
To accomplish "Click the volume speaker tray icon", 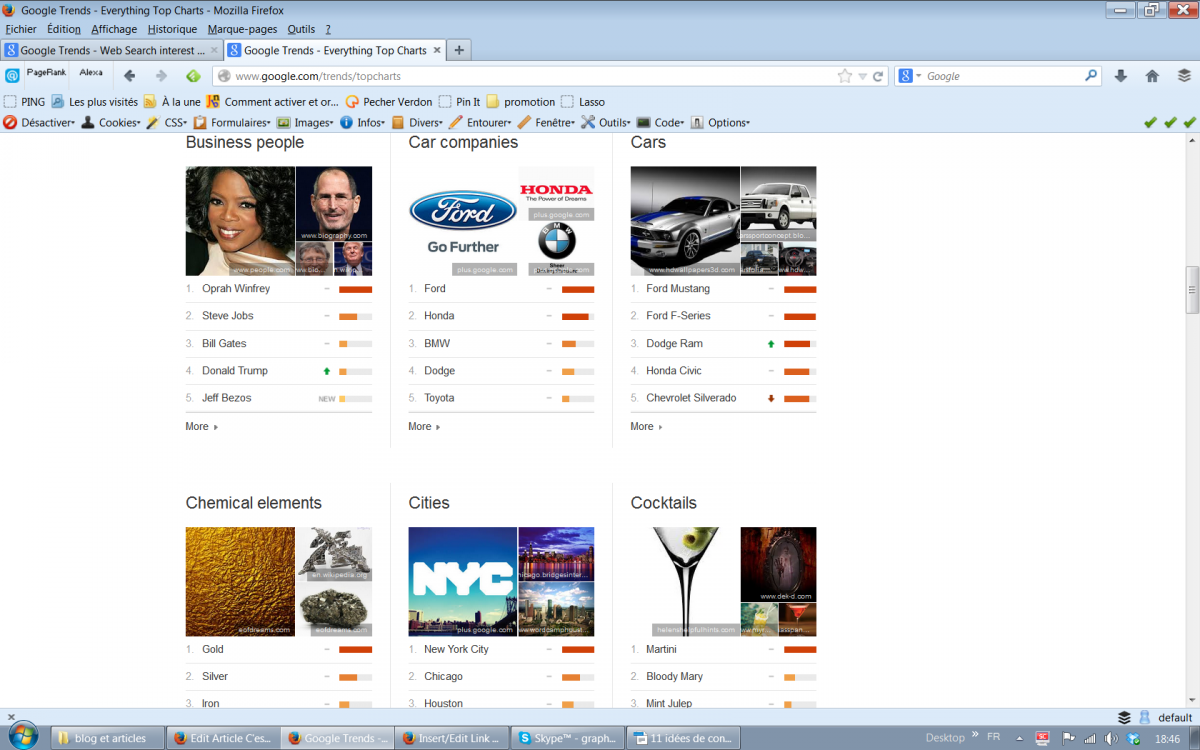I will click(1112, 738).
